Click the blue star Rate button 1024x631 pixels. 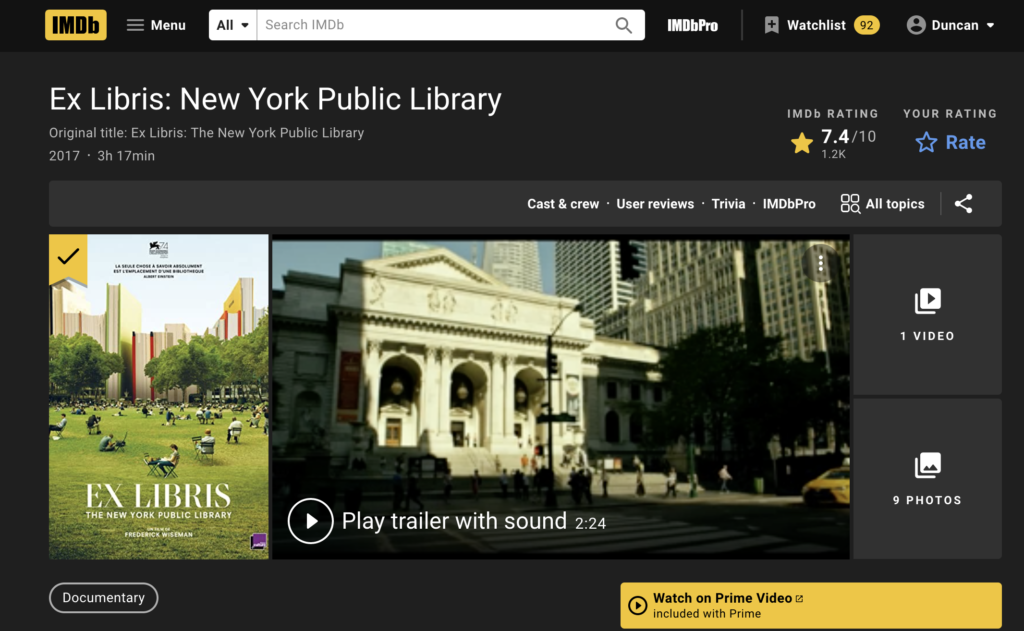pos(951,143)
